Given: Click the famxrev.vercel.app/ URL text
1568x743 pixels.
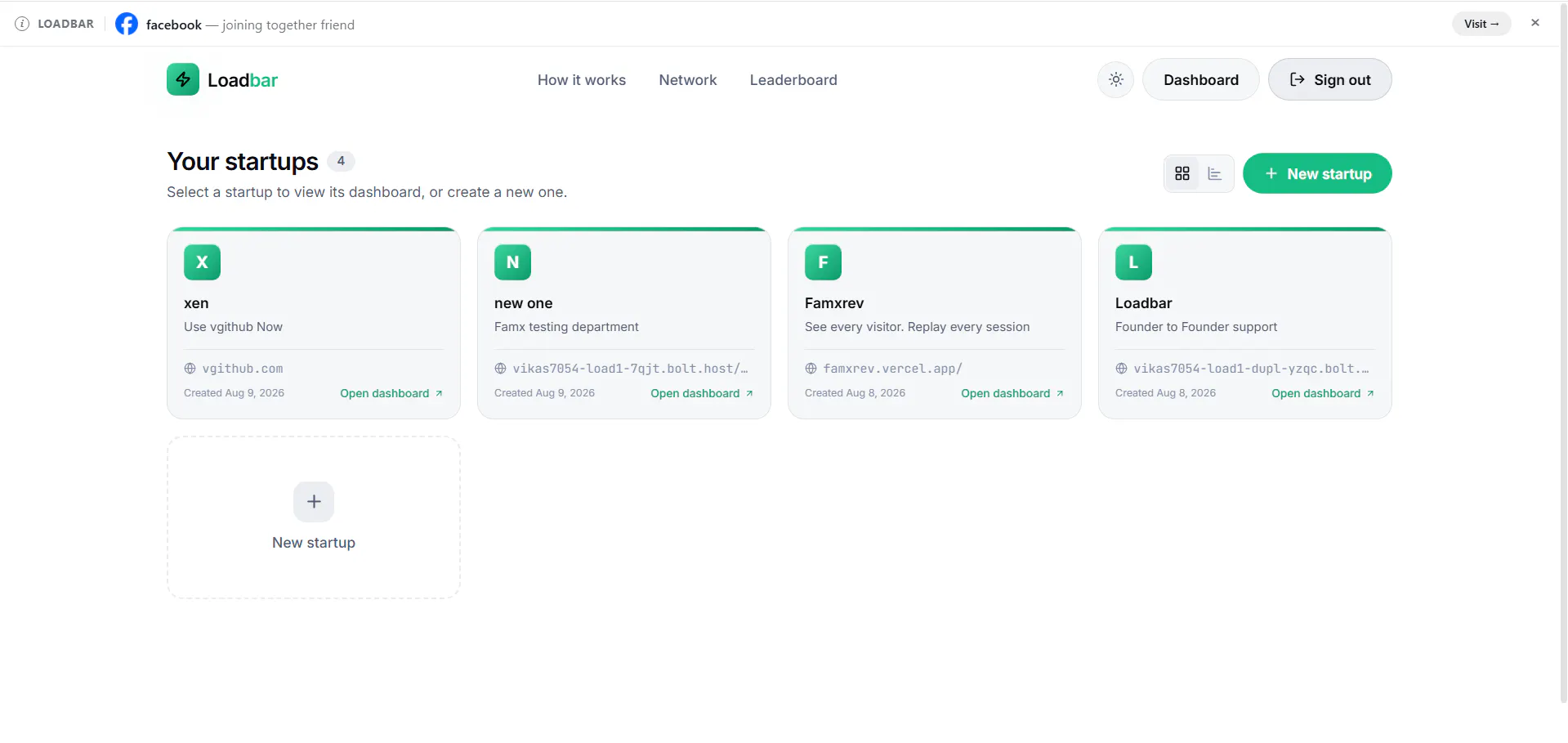Looking at the screenshot, I should coord(892,369).
